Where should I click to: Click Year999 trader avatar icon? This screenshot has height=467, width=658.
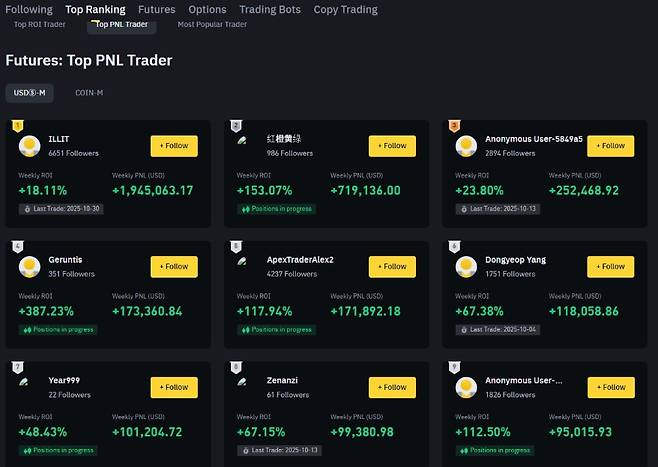[x=25, y=382]
